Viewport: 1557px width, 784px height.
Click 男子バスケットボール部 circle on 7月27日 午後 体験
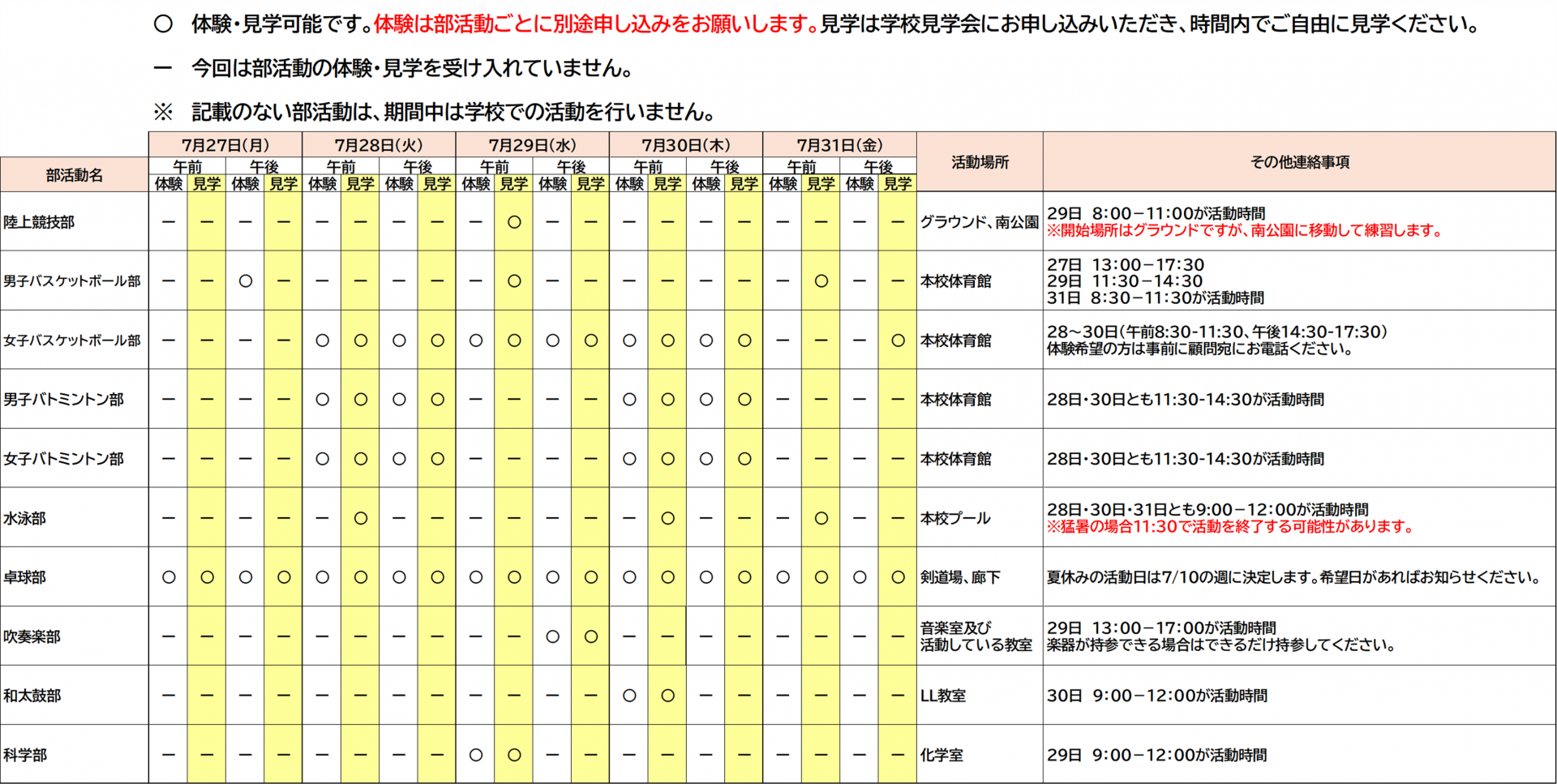pyautogui.click(x=246, y=281)
